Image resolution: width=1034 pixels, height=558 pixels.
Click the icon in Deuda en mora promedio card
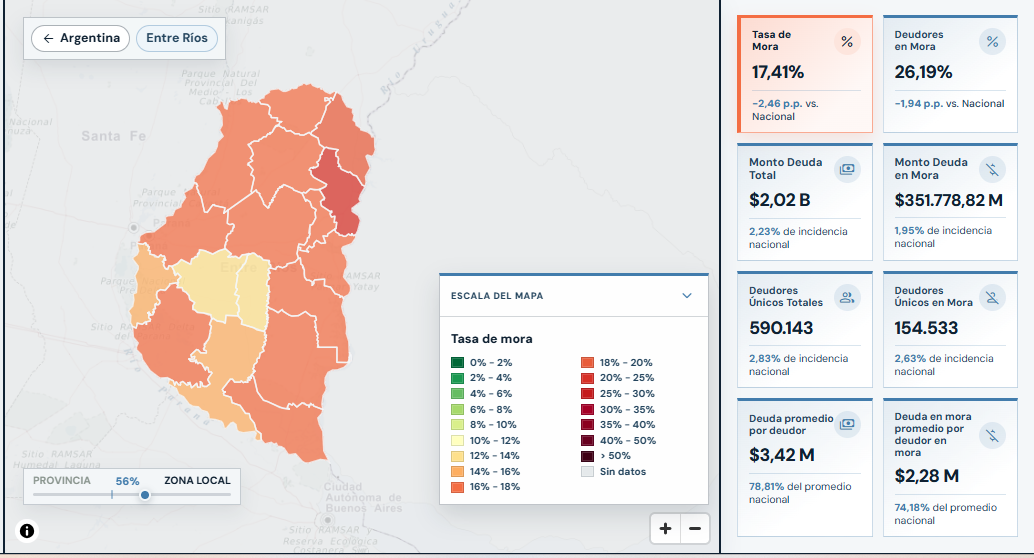pos(992,435)
